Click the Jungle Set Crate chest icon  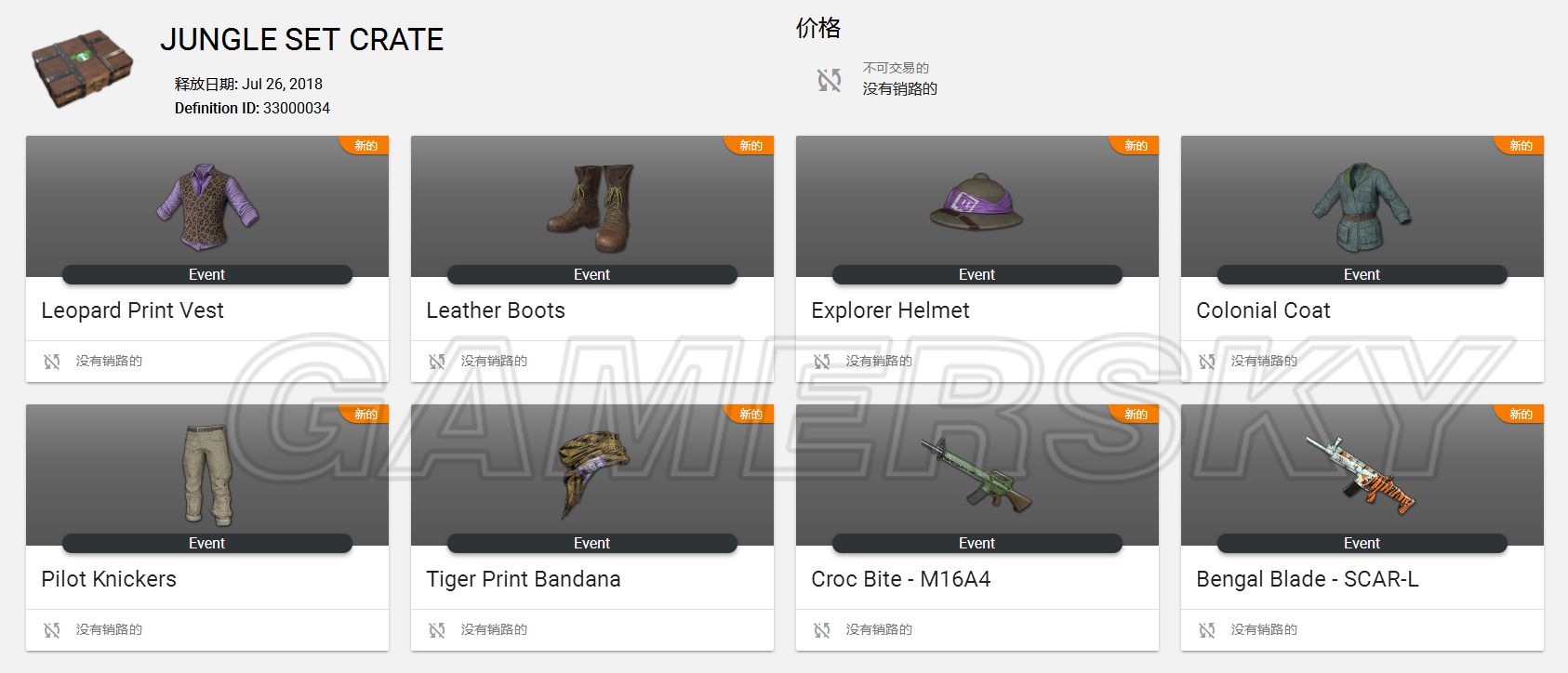(x=83, y=68)
